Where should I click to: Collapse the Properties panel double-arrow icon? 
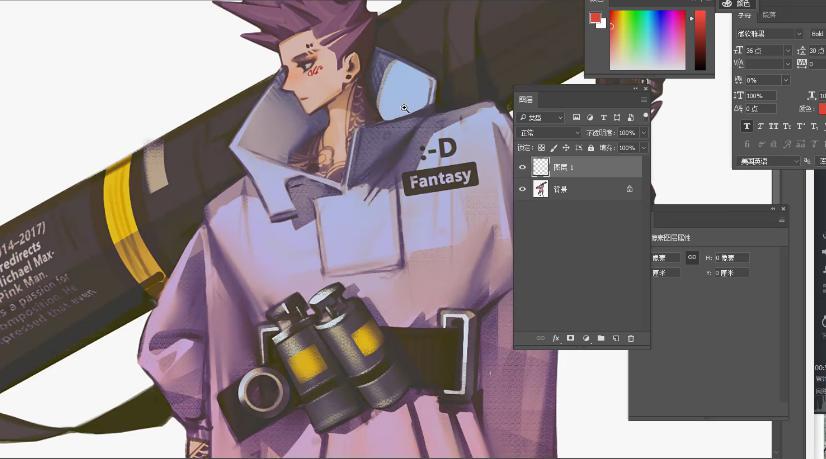(x=774, y=209)
